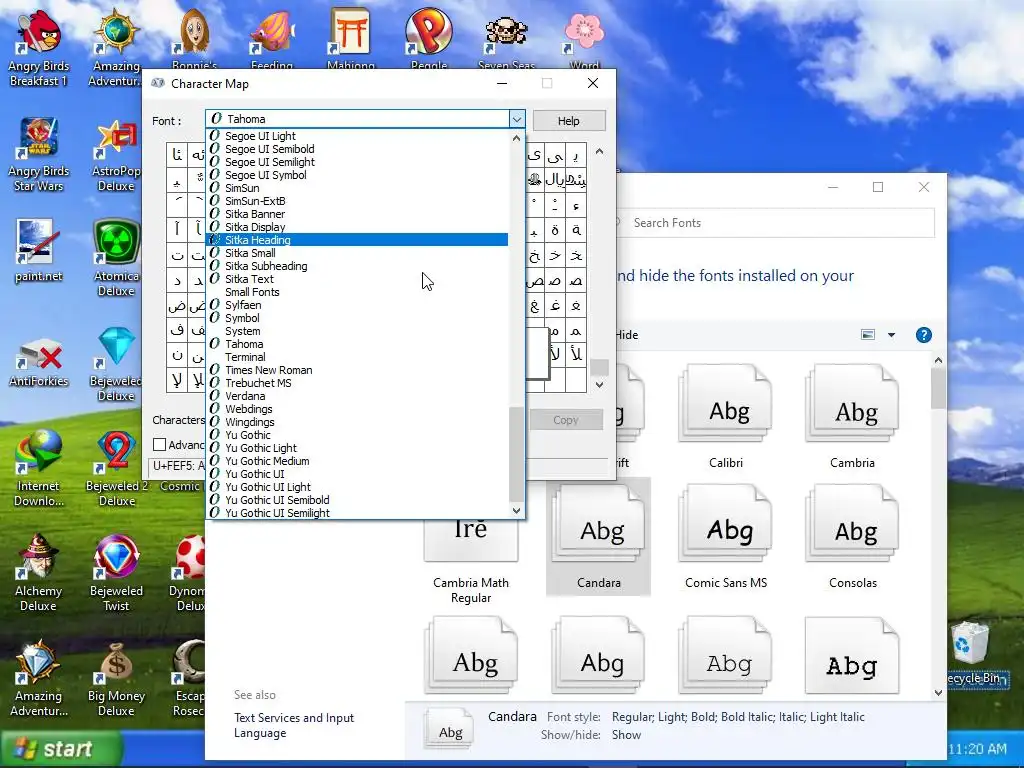Click the font list scrollbar down arrow
The height and width of the screenshot is (768, 1024).
(x=517, y=511)
